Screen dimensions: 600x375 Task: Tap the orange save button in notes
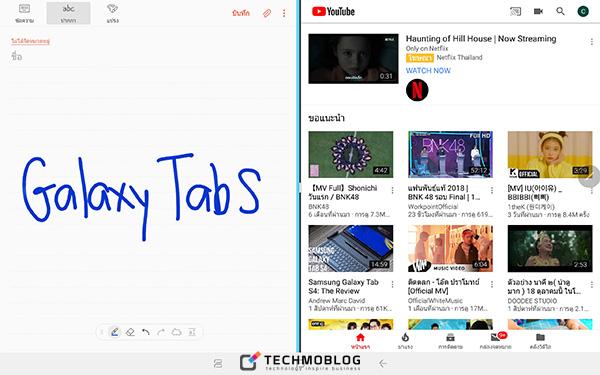[x=241, y=13]
